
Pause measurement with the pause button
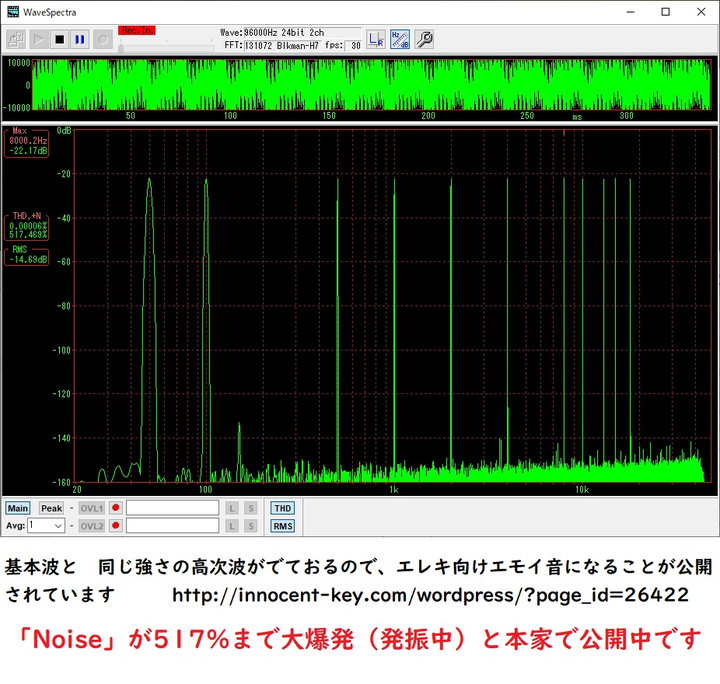[80, 39]
